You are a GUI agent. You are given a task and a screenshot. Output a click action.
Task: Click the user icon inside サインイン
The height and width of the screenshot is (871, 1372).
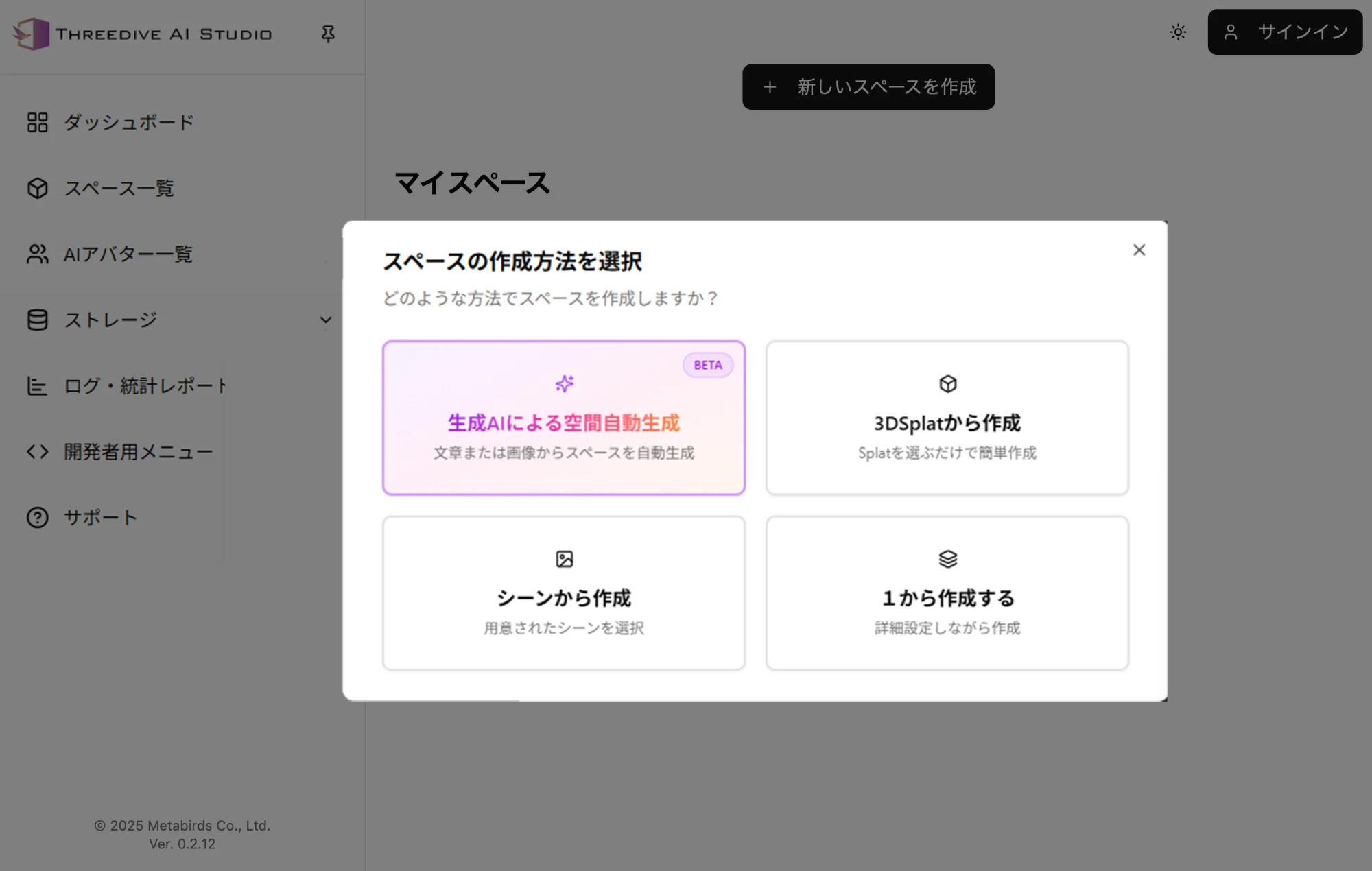[1231, 32]
